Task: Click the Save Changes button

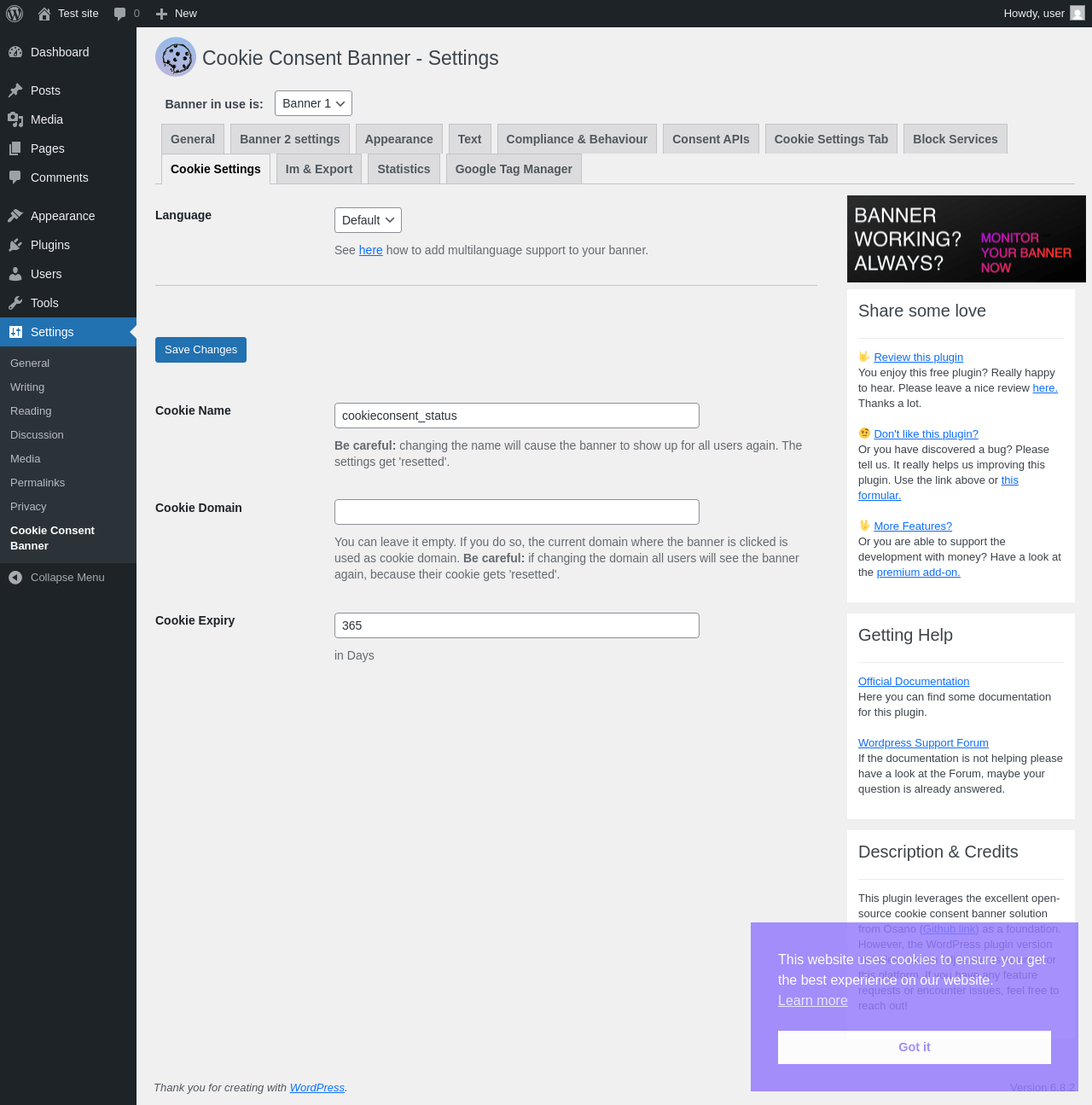Action: pos(200,350)
